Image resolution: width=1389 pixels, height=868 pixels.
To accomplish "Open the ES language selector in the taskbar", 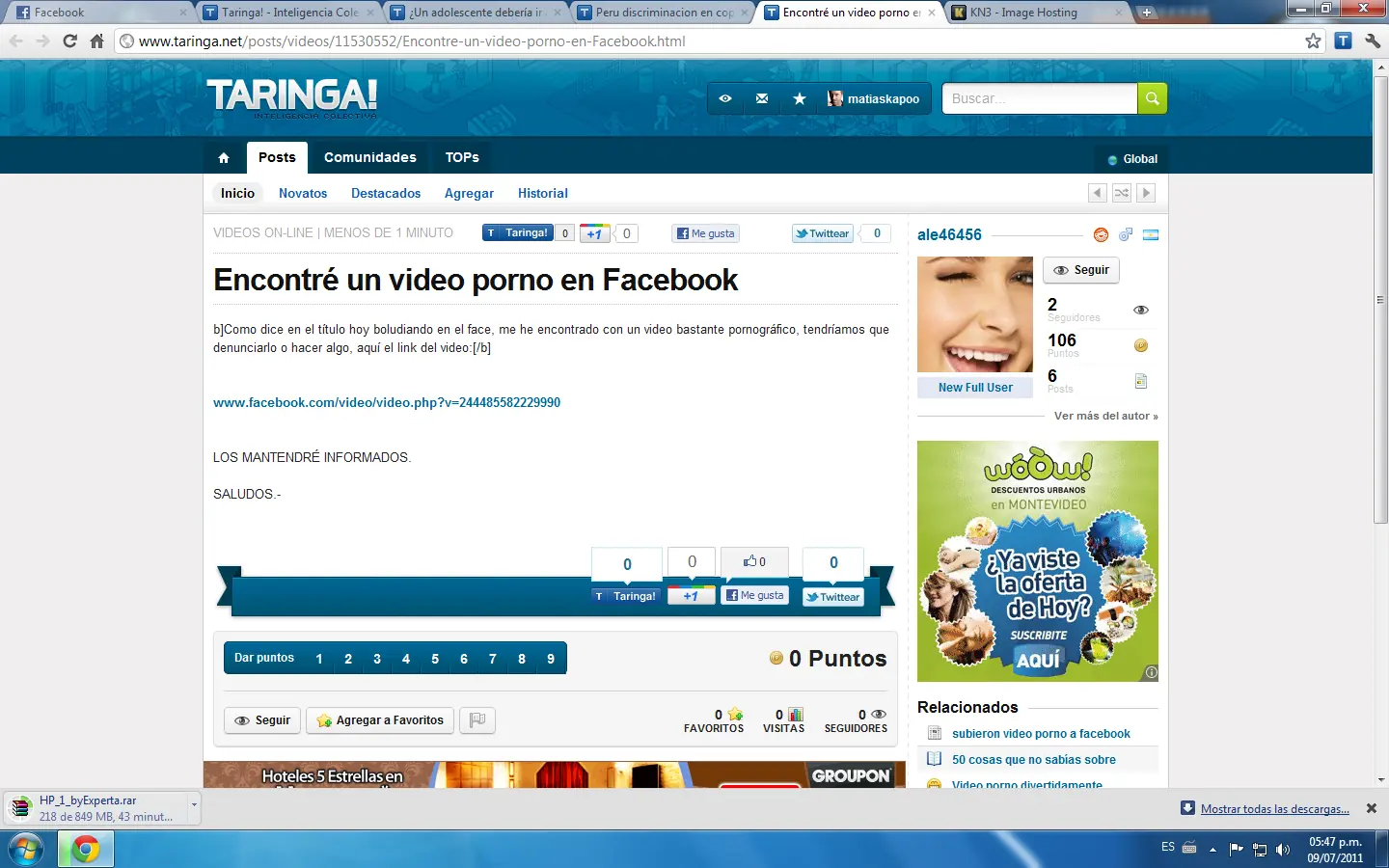I will 1166,849.
